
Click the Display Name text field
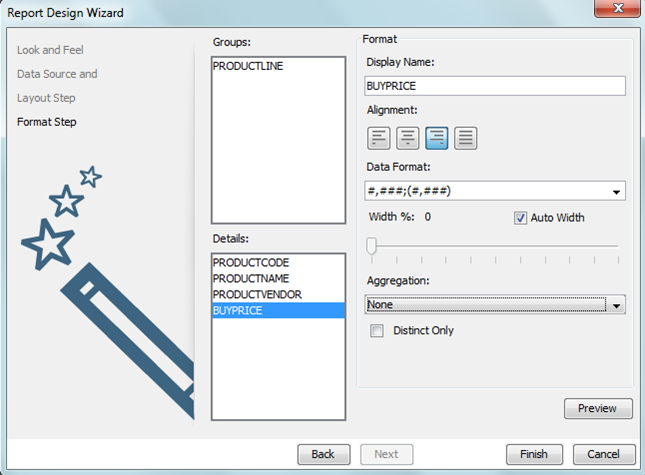[x=496, y=86]
